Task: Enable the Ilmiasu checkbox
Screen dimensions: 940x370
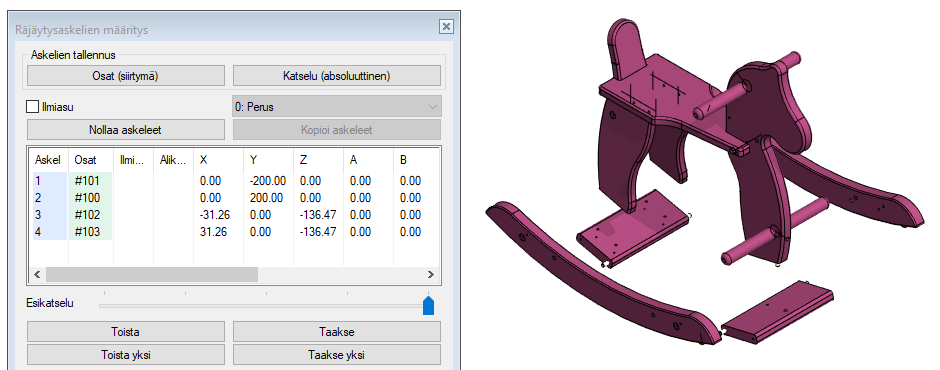Action: tap(32, 107)
